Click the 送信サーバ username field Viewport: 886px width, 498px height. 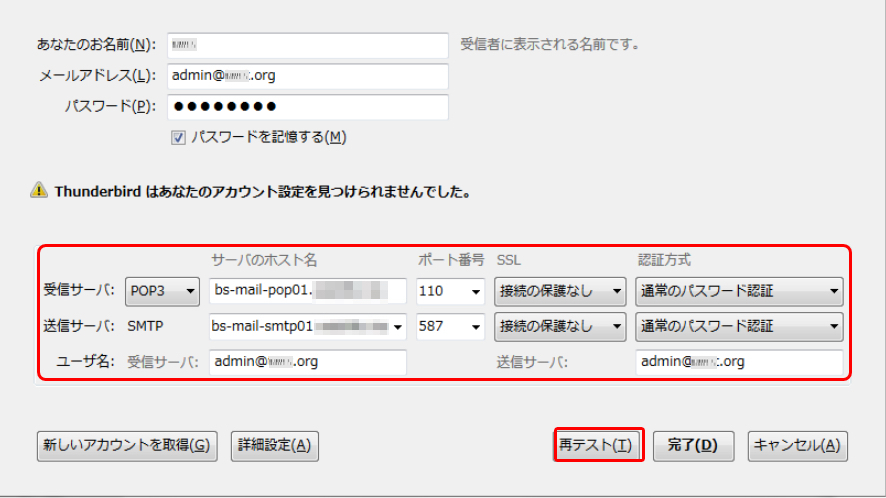click(x=738, y=362)
